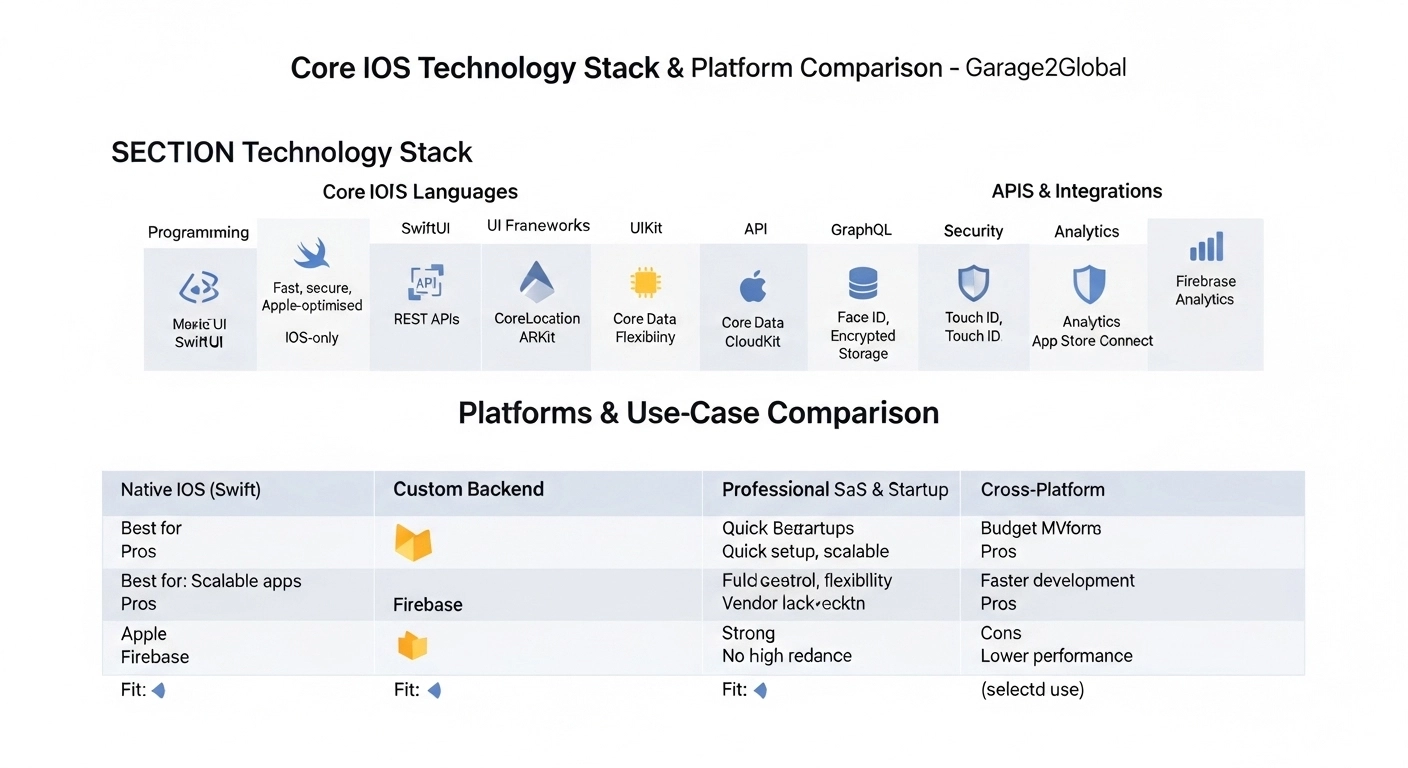This screenshot has width=1408, height=768.
Task: Switch to the Native IOS (Swift) column header
Action: coord(190,490)
